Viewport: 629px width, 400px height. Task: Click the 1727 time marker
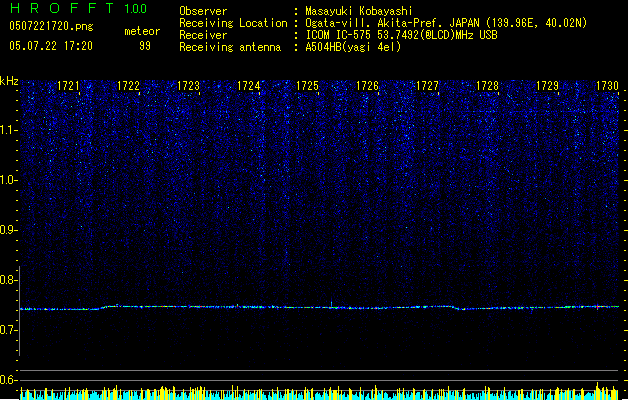[x=427, y=86]
